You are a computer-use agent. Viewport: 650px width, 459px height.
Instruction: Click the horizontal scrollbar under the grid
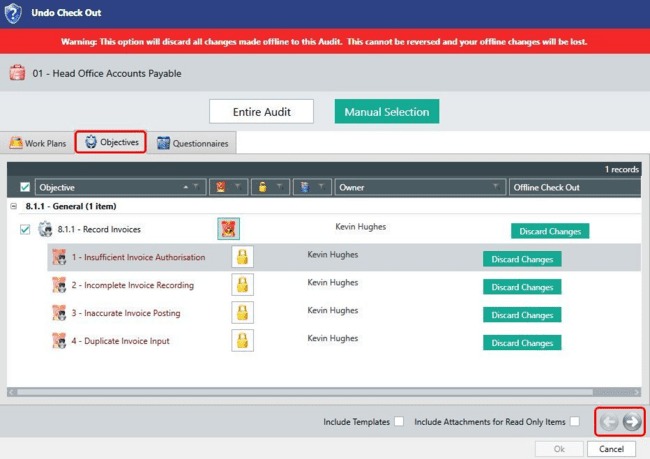pos(305,392)
